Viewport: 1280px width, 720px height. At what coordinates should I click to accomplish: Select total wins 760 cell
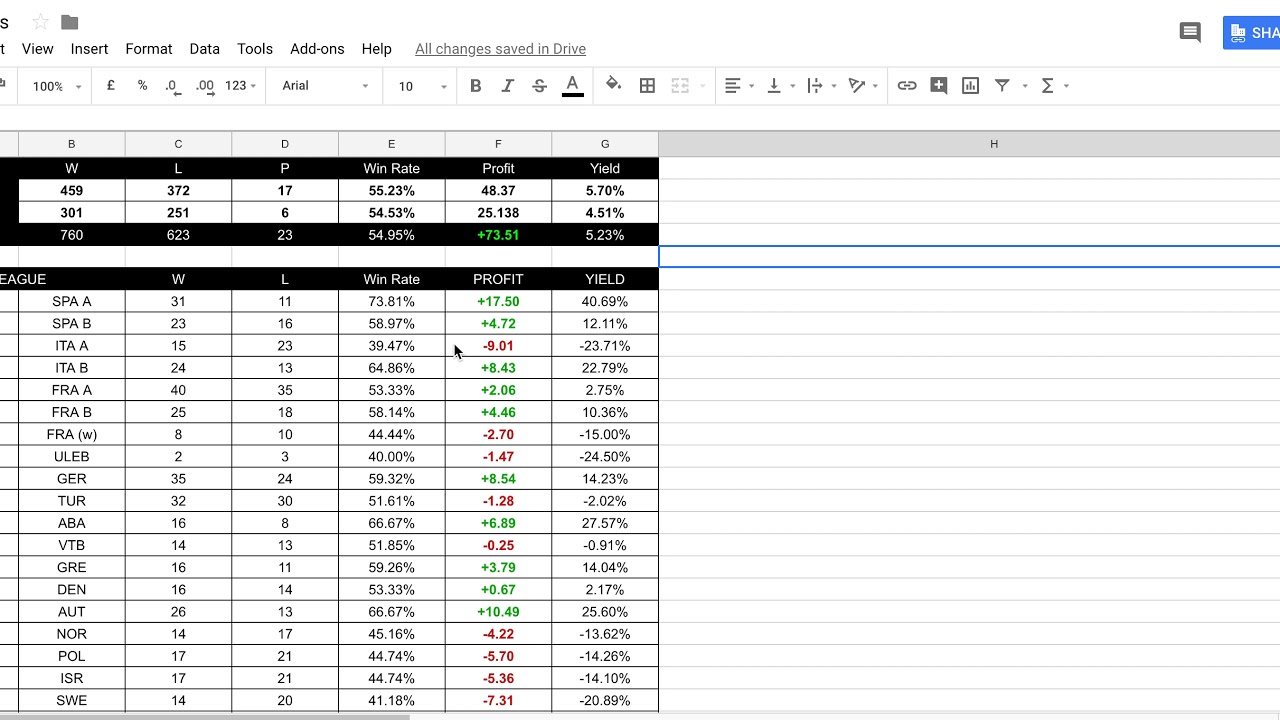(x=71, y=235)
